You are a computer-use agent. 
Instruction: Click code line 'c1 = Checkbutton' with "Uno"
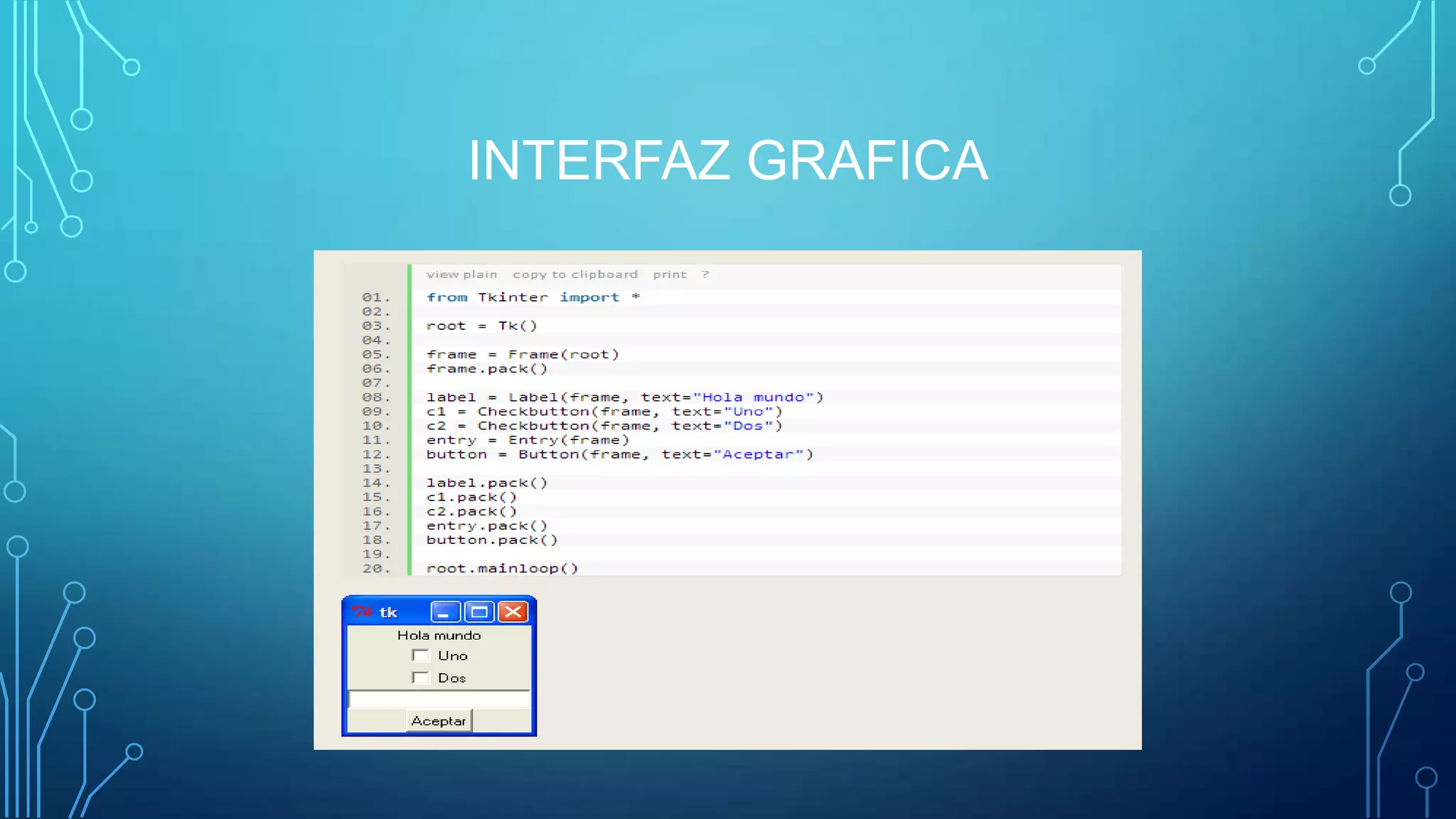[604, 411]
